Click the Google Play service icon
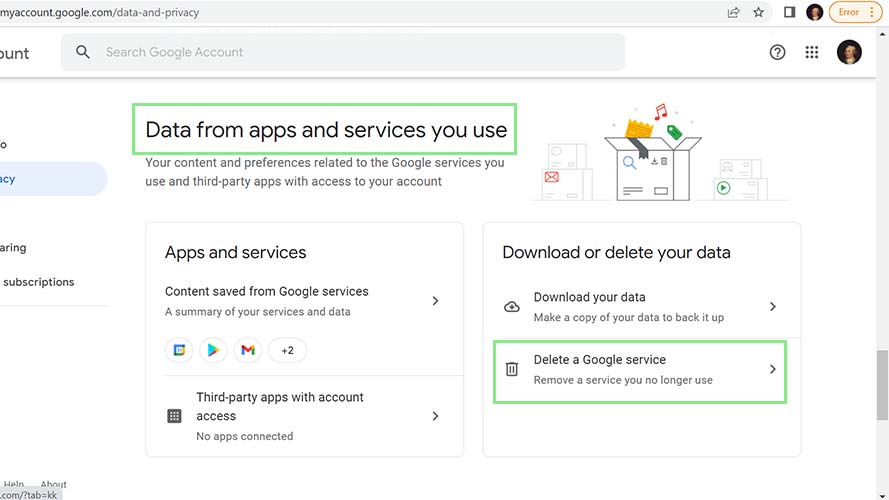Viewport: 889px width, 500px height. 213,350
